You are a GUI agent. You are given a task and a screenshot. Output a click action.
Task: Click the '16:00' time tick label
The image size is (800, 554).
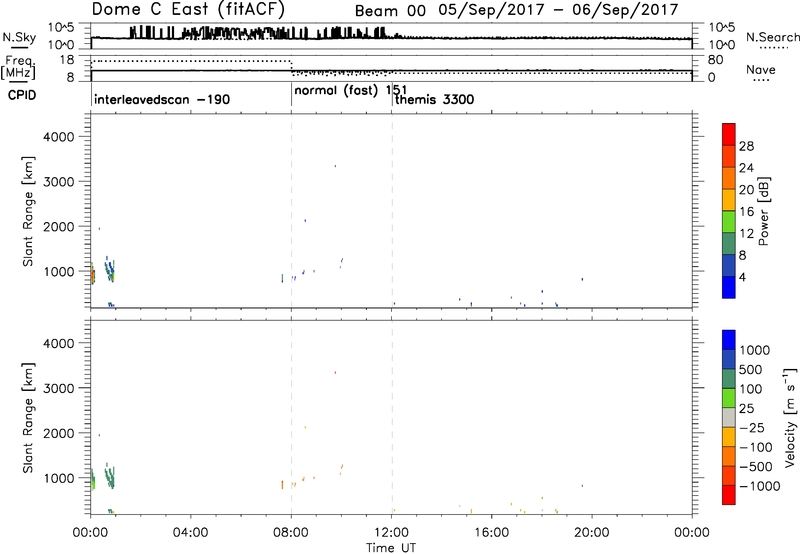point(491,533)
